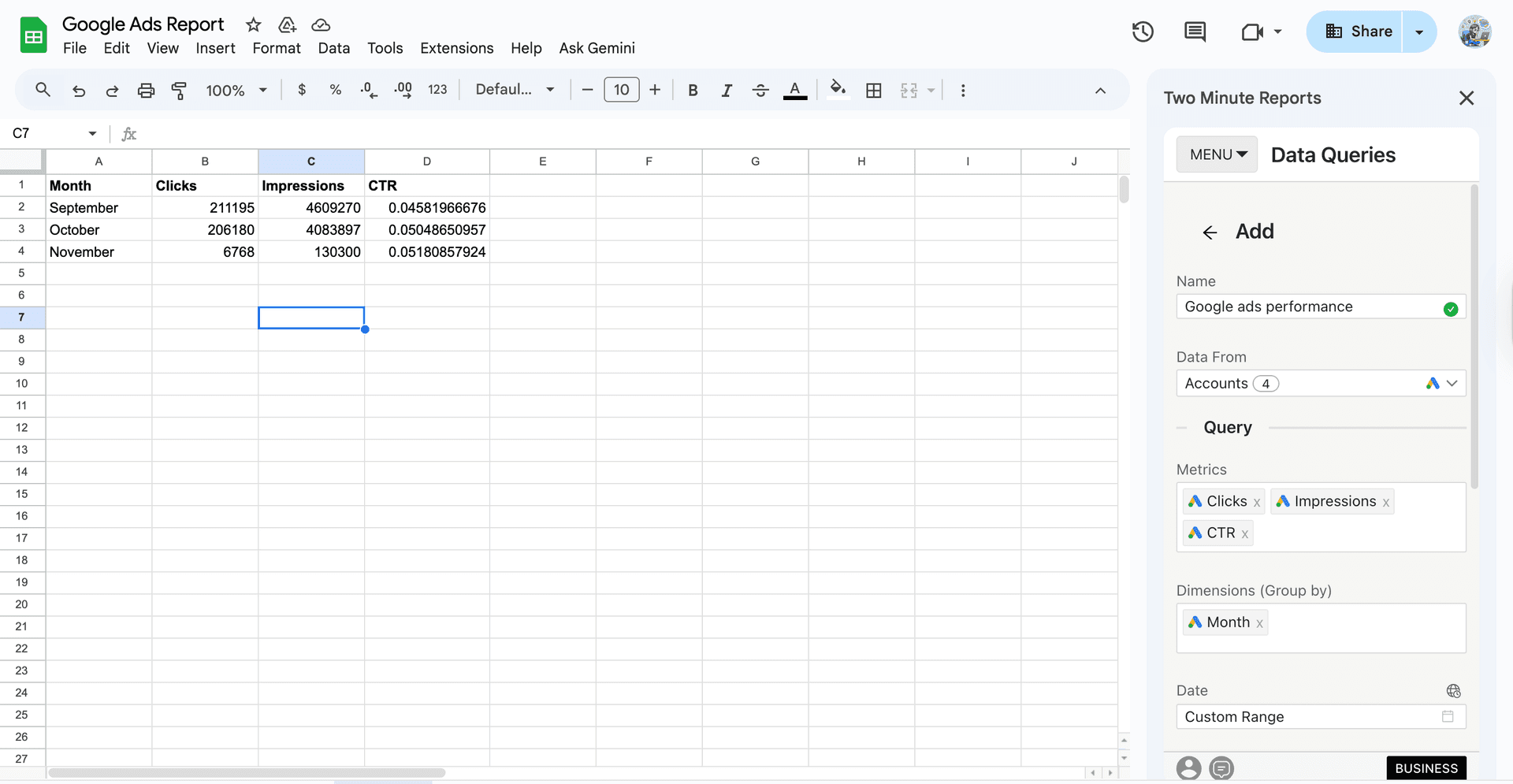Open the text color picker
The image size is (1513, 784).
pyautogui.click(x=795, y=90)
